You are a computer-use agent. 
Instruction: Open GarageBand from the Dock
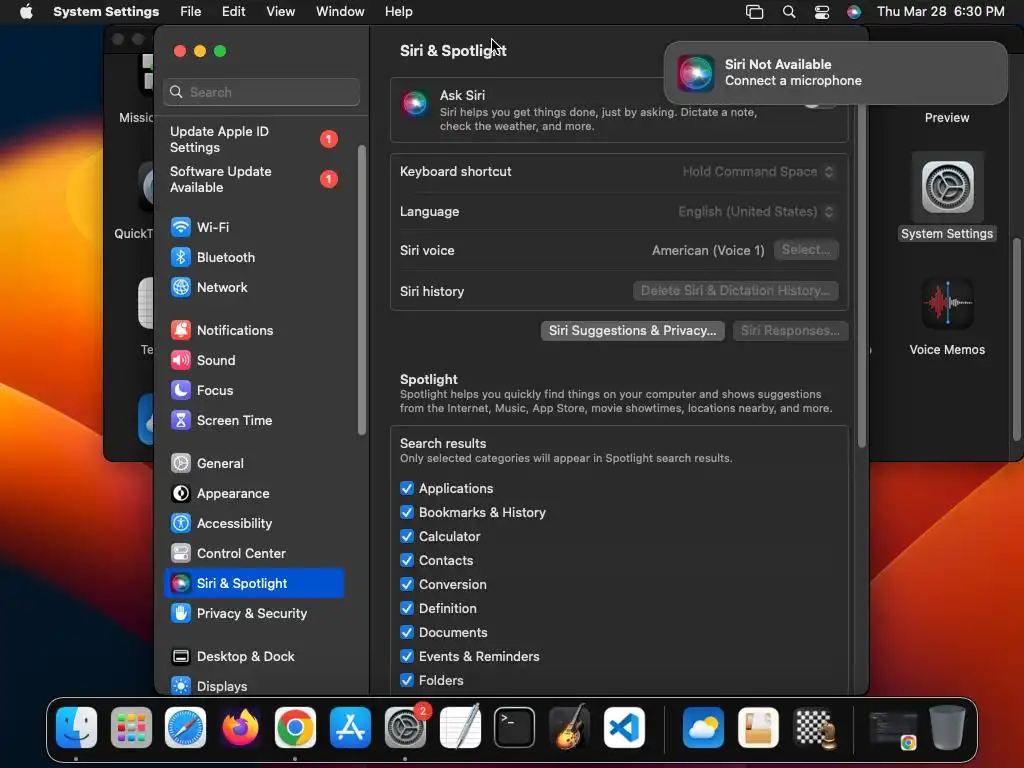click(x=569, y=728)
